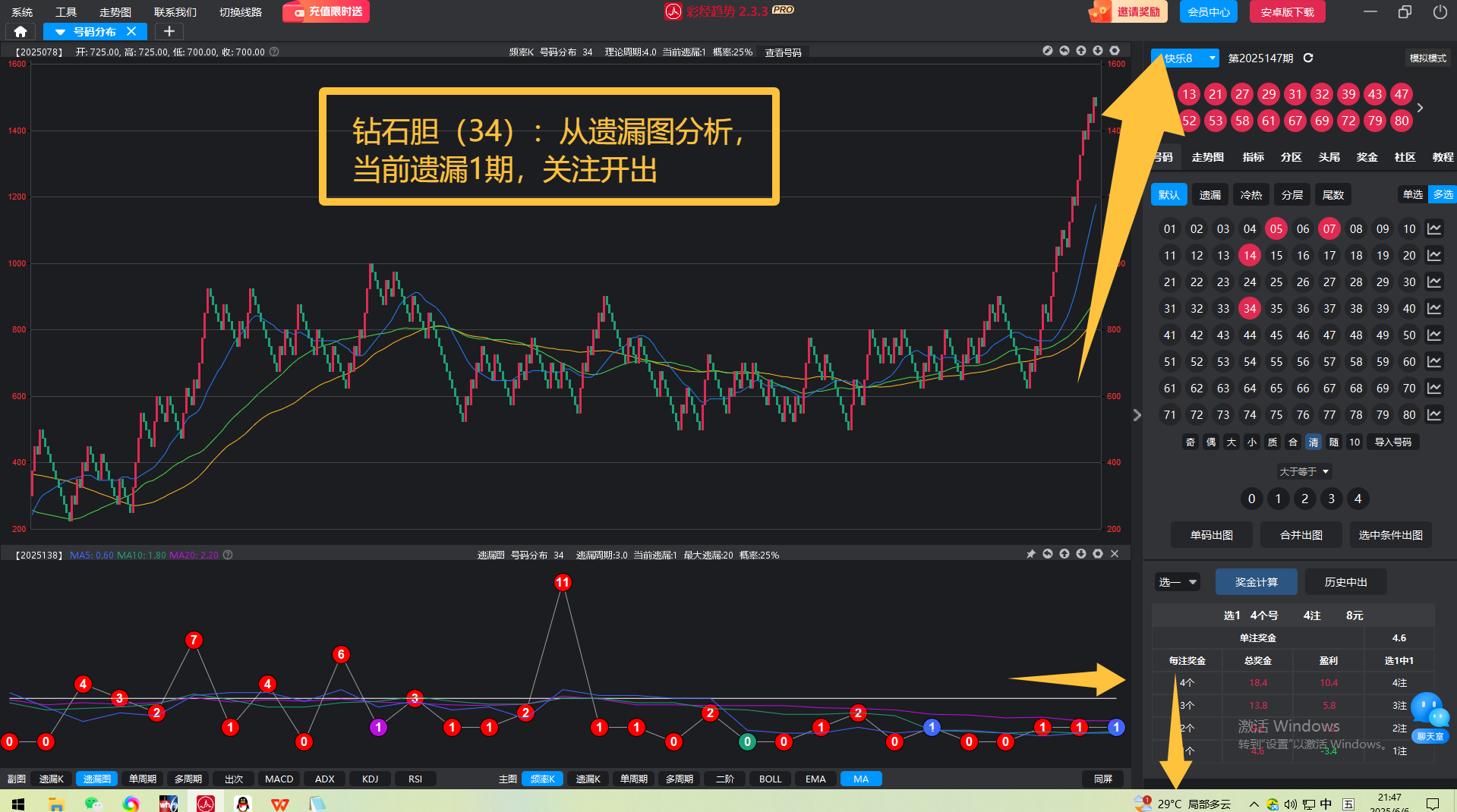Show the trend chart icon for row 01-10
The height and width of the screenshot is (812, 1457).
click(1434, 228)
